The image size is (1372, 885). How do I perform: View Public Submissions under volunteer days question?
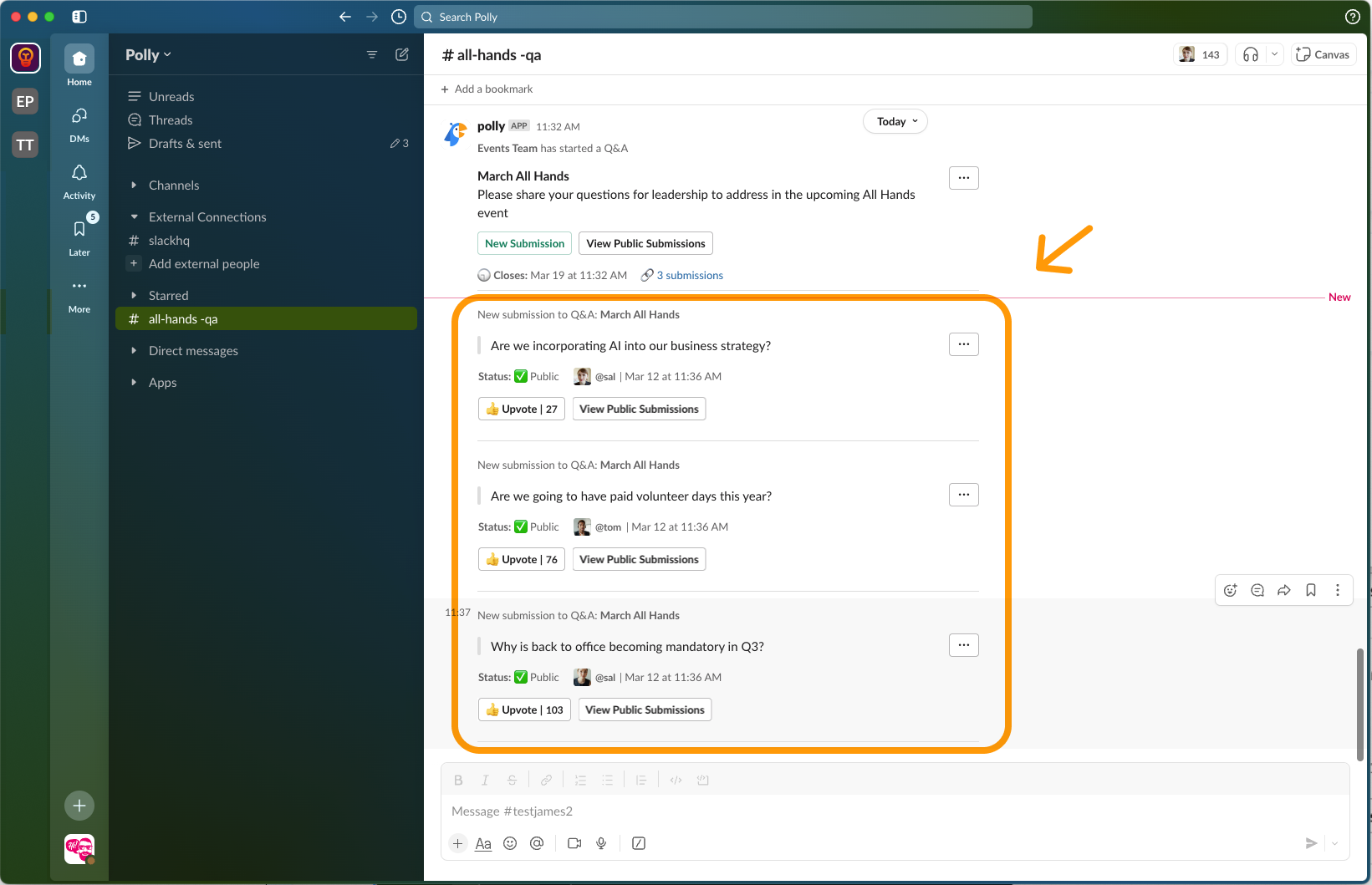tap(639, 559)
